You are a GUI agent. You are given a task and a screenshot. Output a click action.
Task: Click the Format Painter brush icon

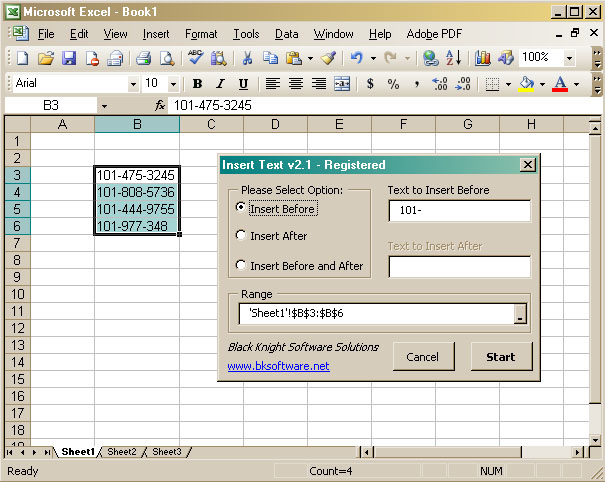(x=328, y=58)
